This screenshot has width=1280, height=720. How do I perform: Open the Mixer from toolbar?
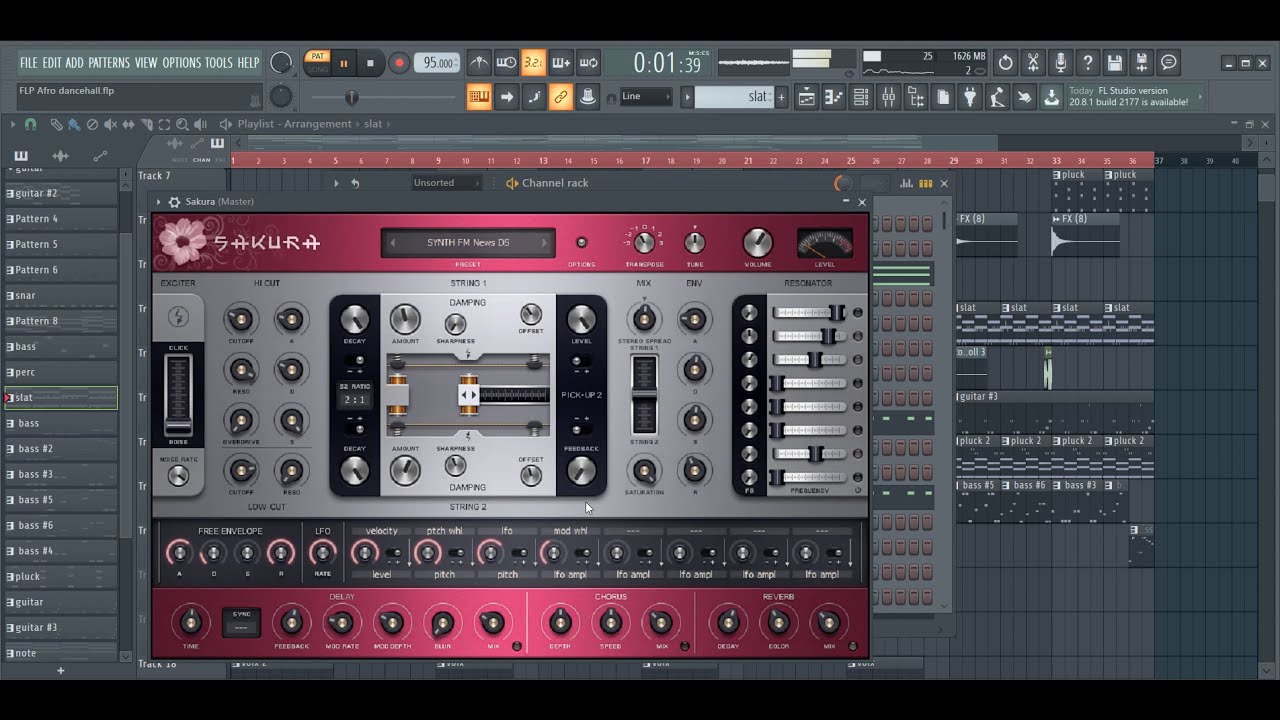[888, 97]
